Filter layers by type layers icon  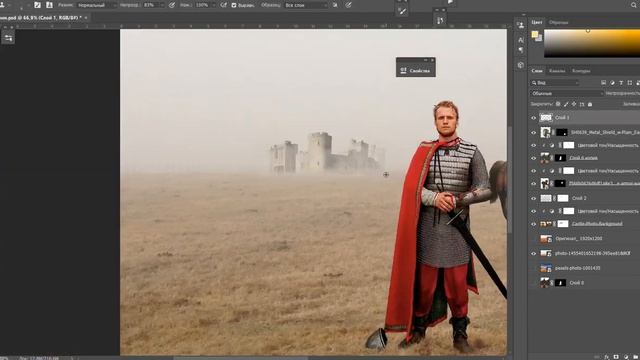coord(621,82)
